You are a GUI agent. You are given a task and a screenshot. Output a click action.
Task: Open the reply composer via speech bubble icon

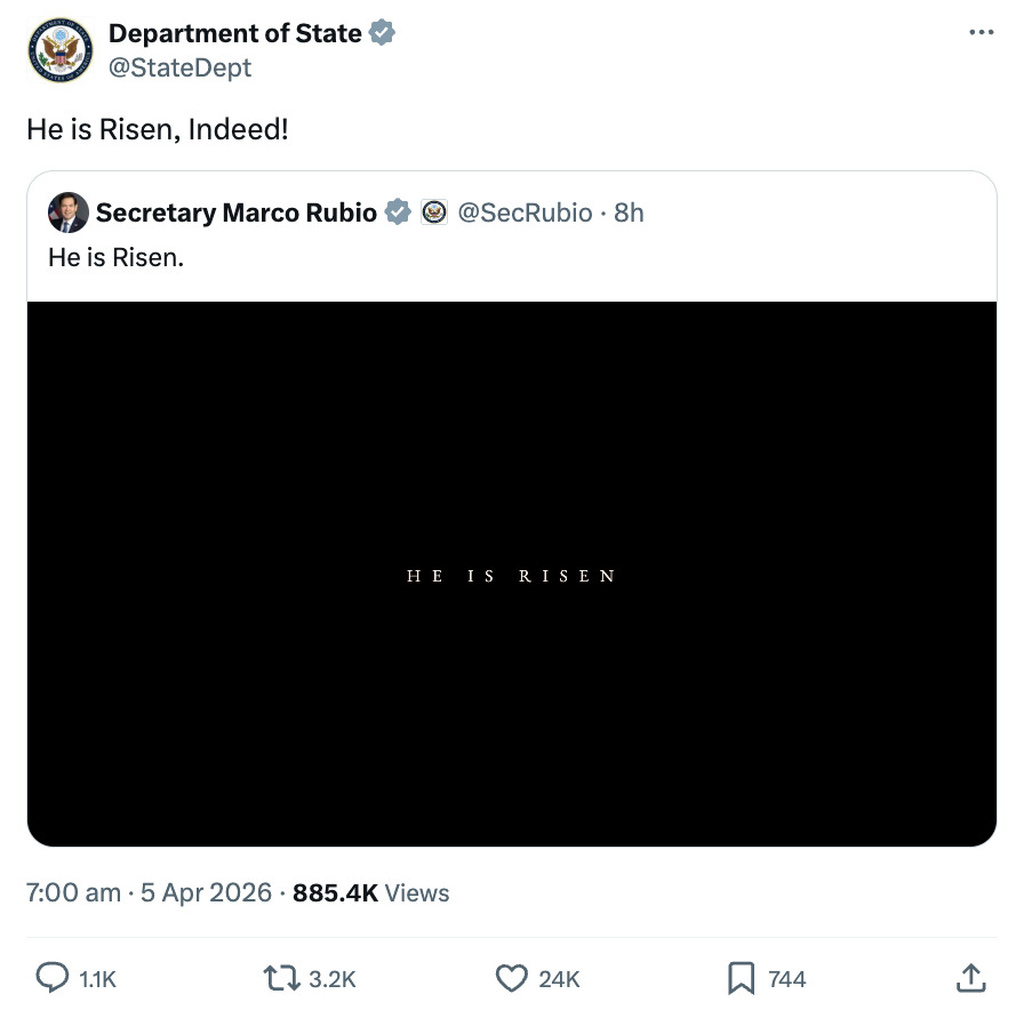point(52,978)
